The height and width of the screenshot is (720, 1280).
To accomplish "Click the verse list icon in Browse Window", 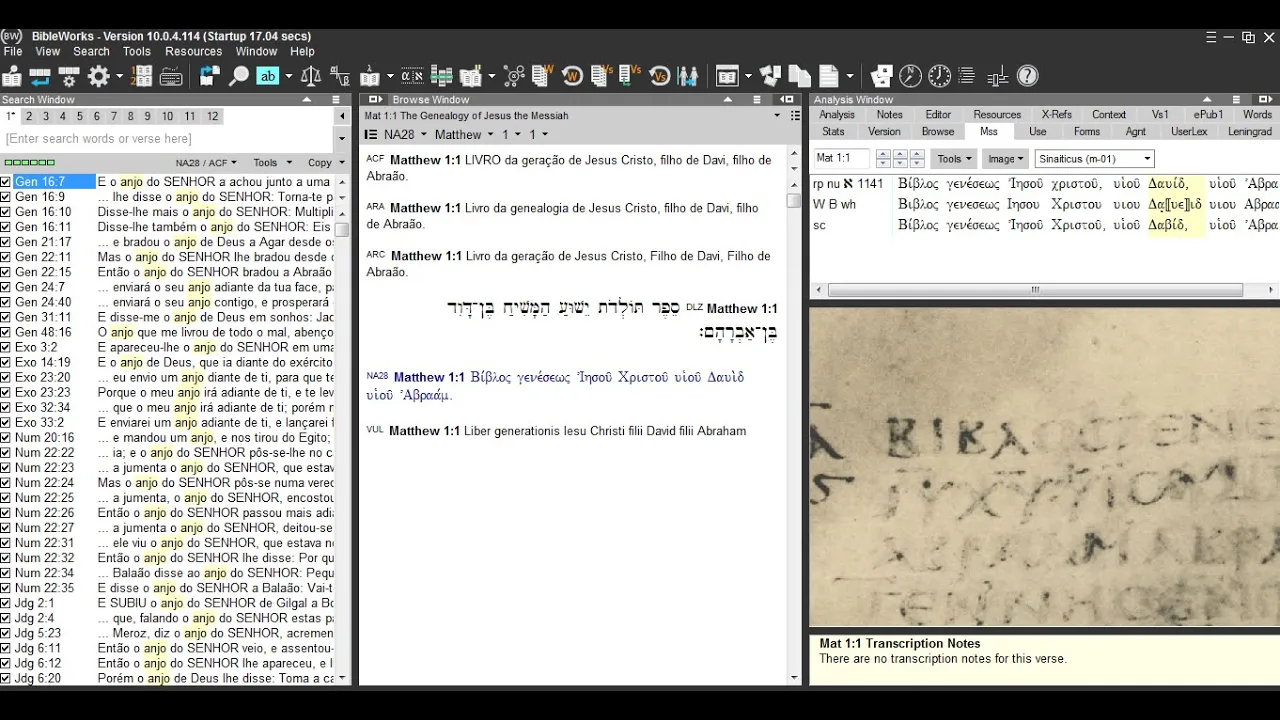I will pyautogui.click(x=370, y=134).
